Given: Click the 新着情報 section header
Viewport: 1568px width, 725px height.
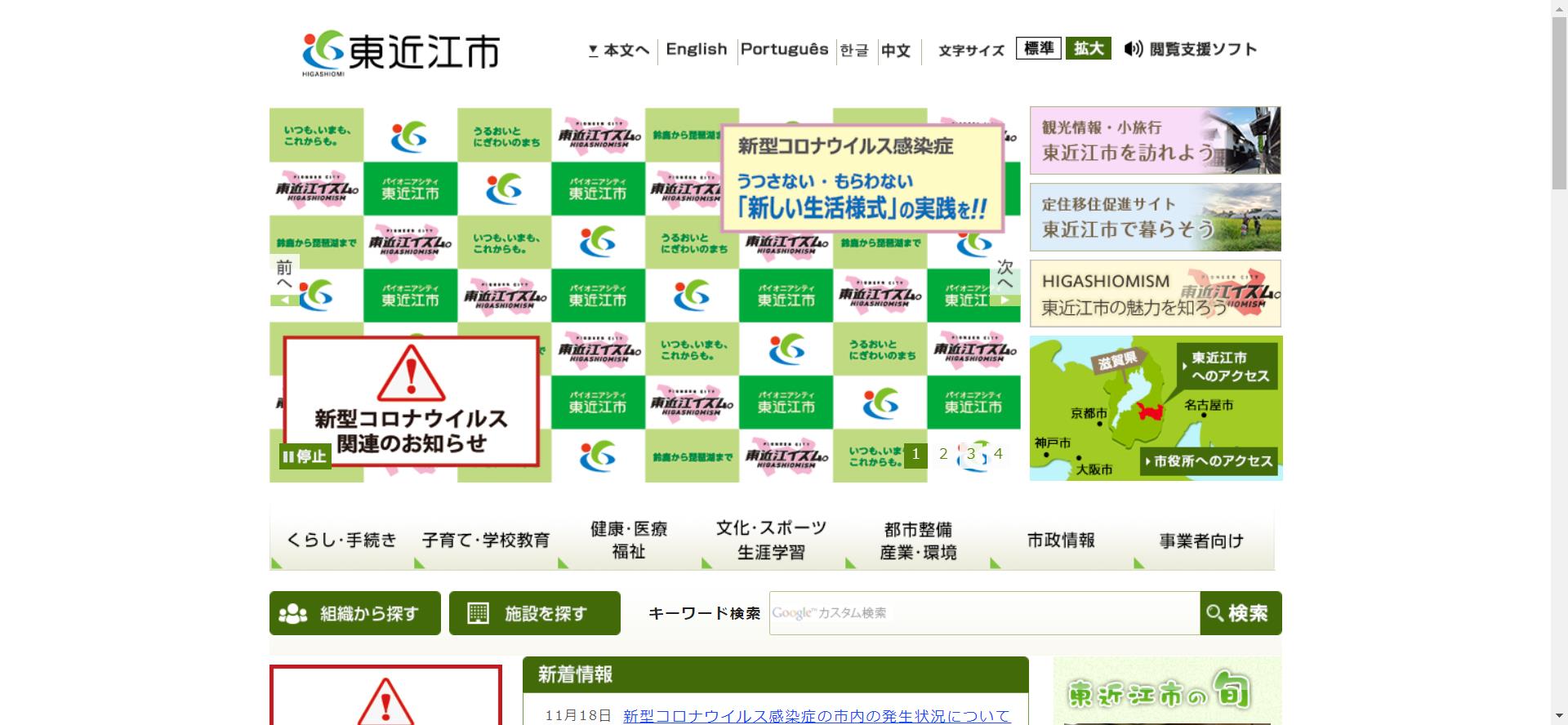Looking at the screenshot, I should (775, 674).
